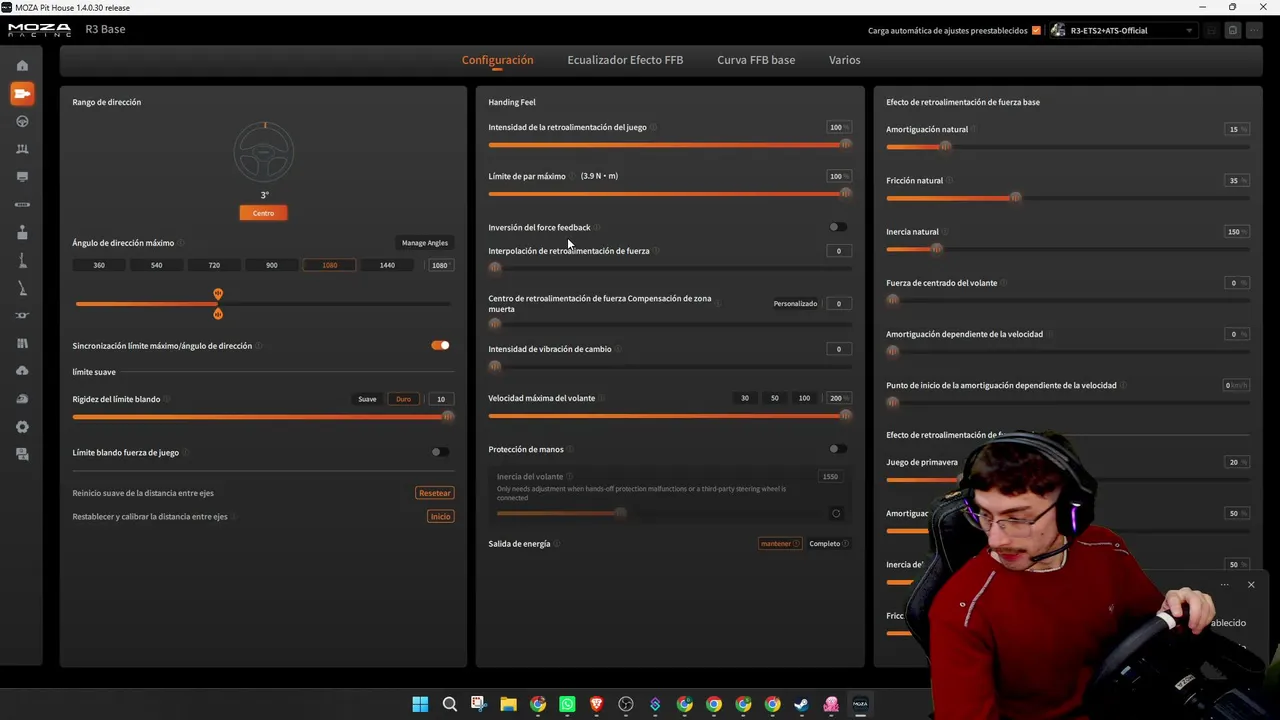Click the bottom disk icon in sidebar
Viewport: 1280px width, 720px height.
pyautogui.click(x=22, y=454)
